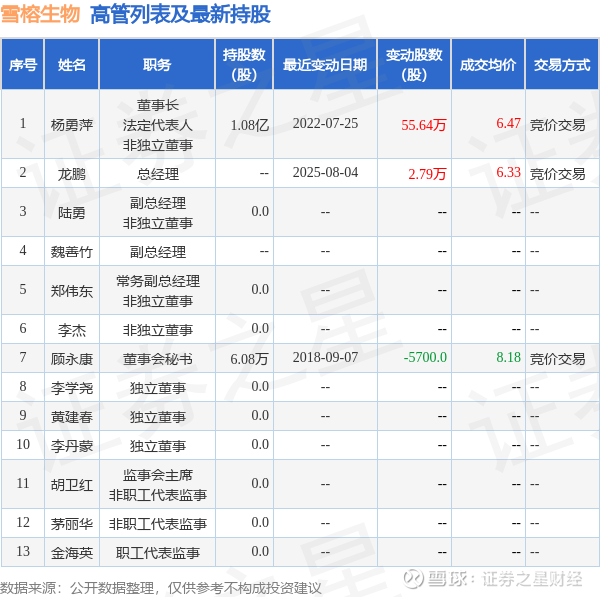Click the name 顾永康

(72, 359)
